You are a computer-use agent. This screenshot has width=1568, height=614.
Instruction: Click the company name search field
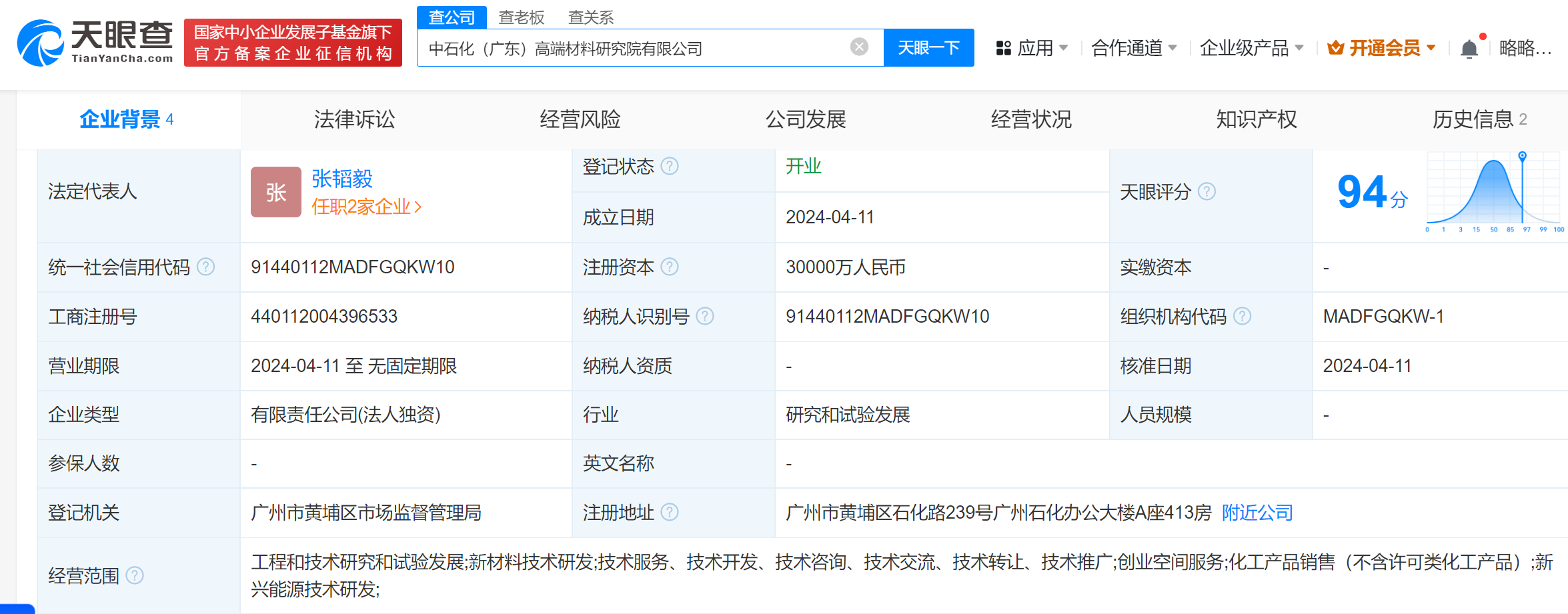coord(634,48)
